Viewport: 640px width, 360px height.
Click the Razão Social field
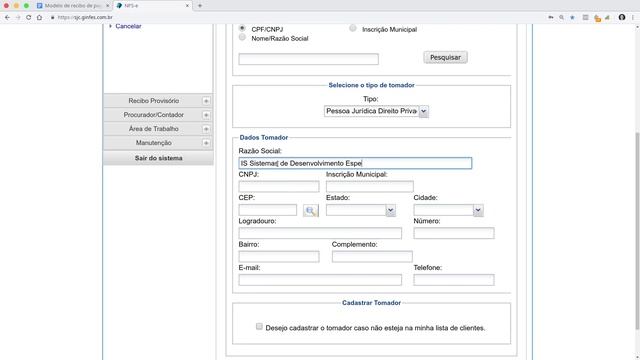[355, 163]
